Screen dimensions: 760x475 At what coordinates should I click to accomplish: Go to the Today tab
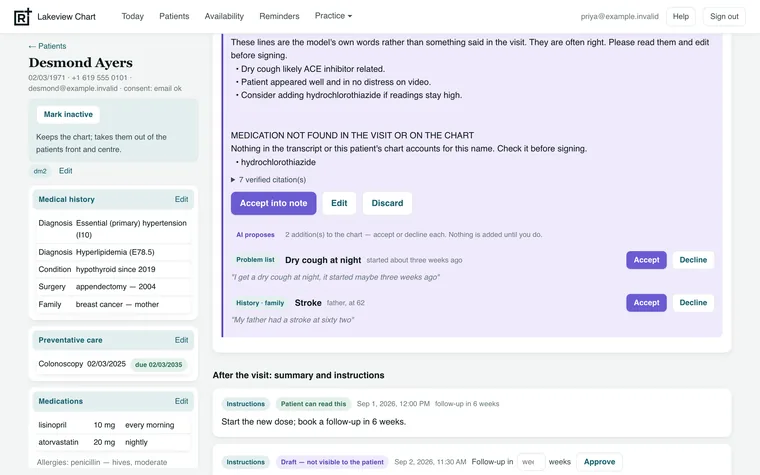pyautogui.click(x=132, y=16)
